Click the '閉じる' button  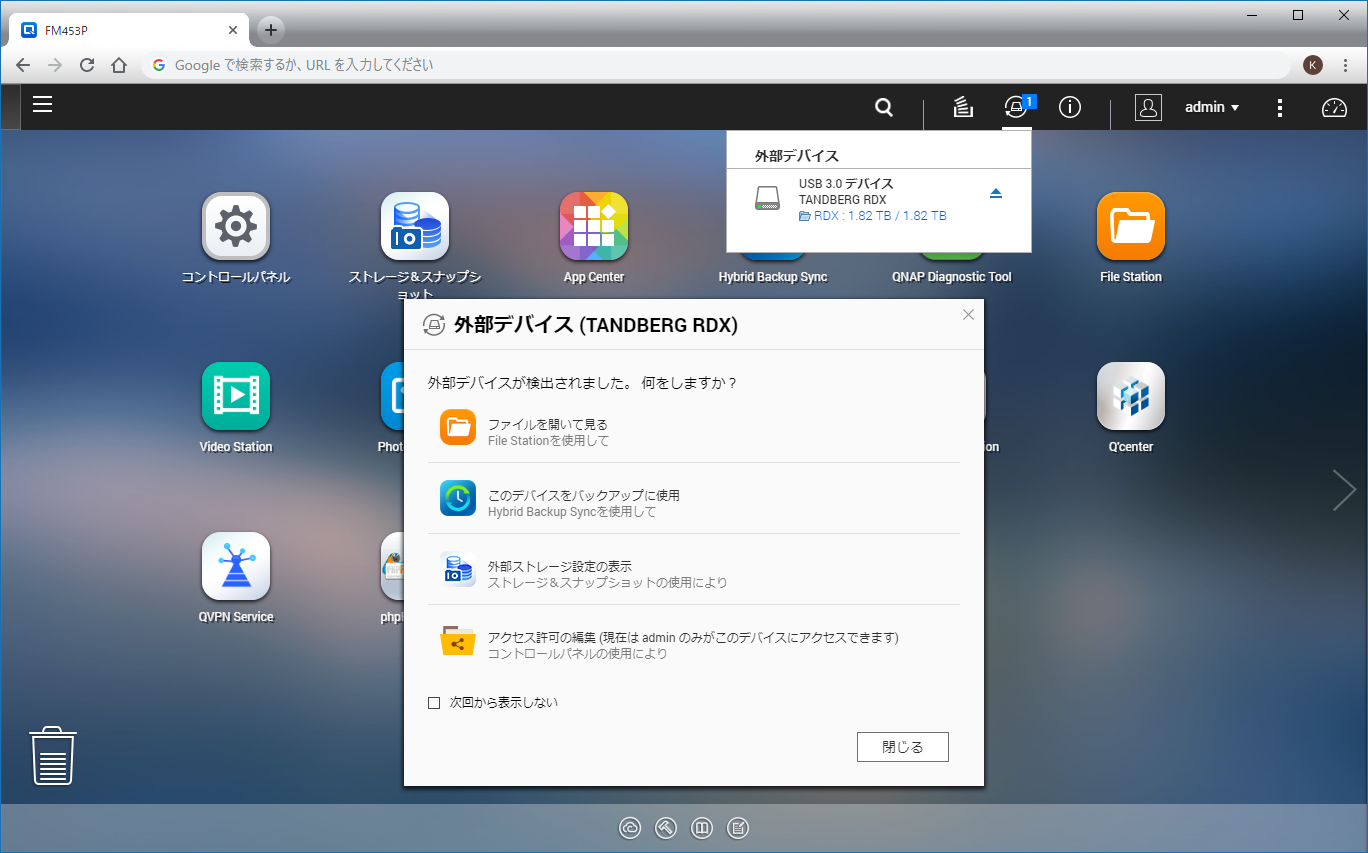(x=902, y=747)
